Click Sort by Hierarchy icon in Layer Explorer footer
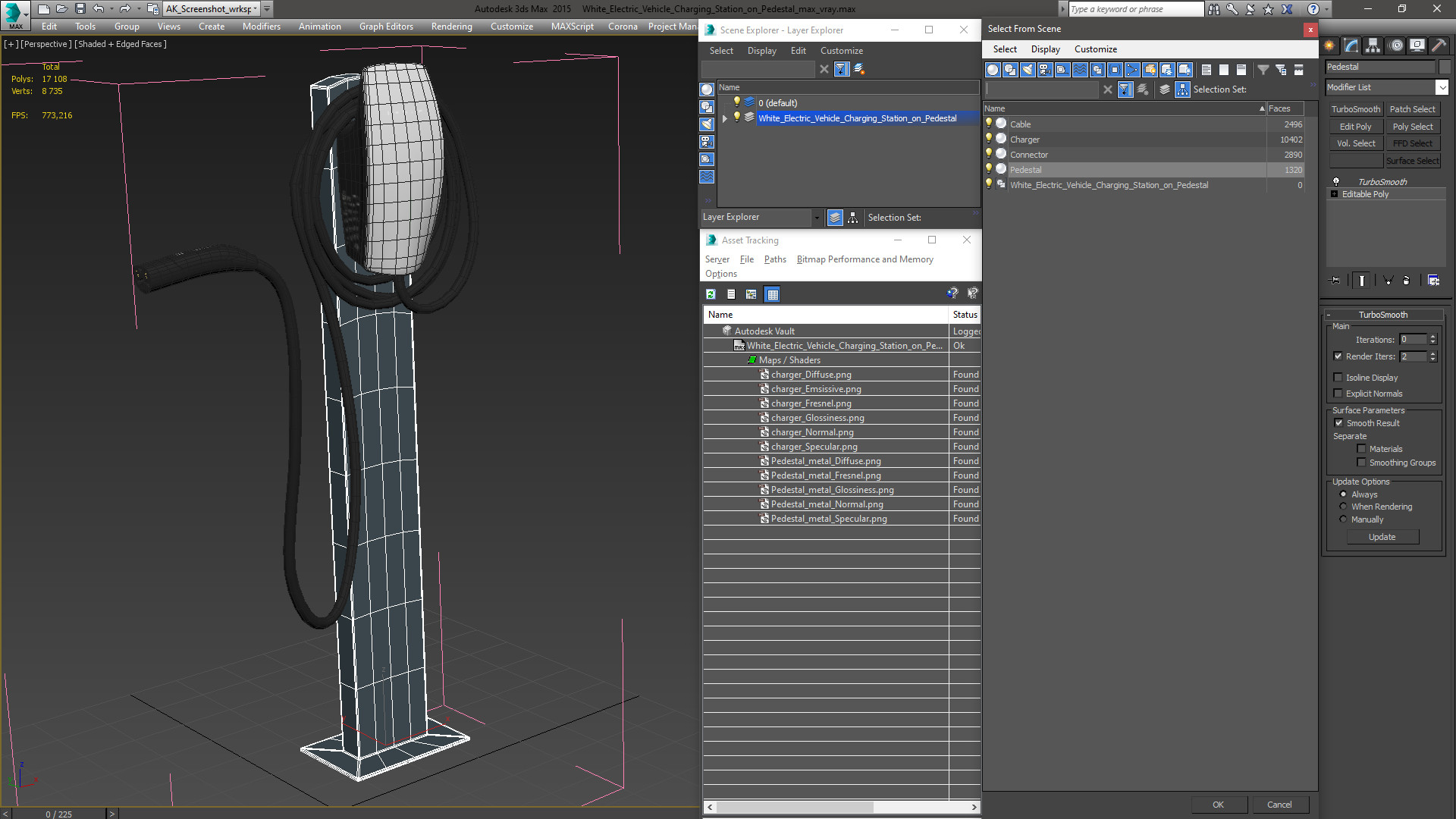Viewport: 1456px width, 819px height. click(853, 218)
